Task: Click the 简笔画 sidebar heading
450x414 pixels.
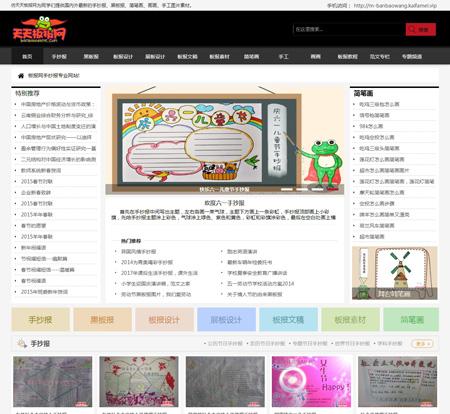Action: [363, 93]
